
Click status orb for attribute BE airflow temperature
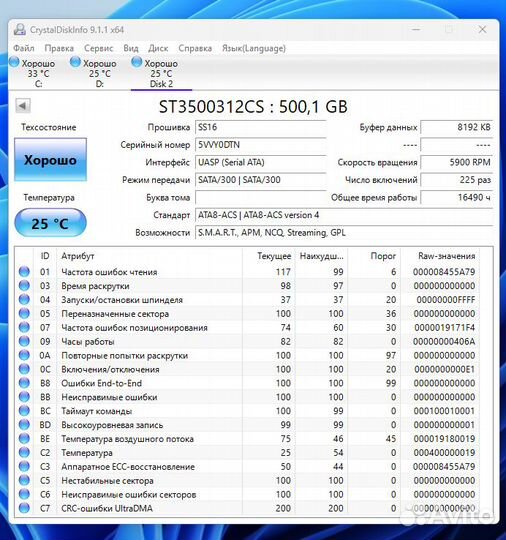24,438
